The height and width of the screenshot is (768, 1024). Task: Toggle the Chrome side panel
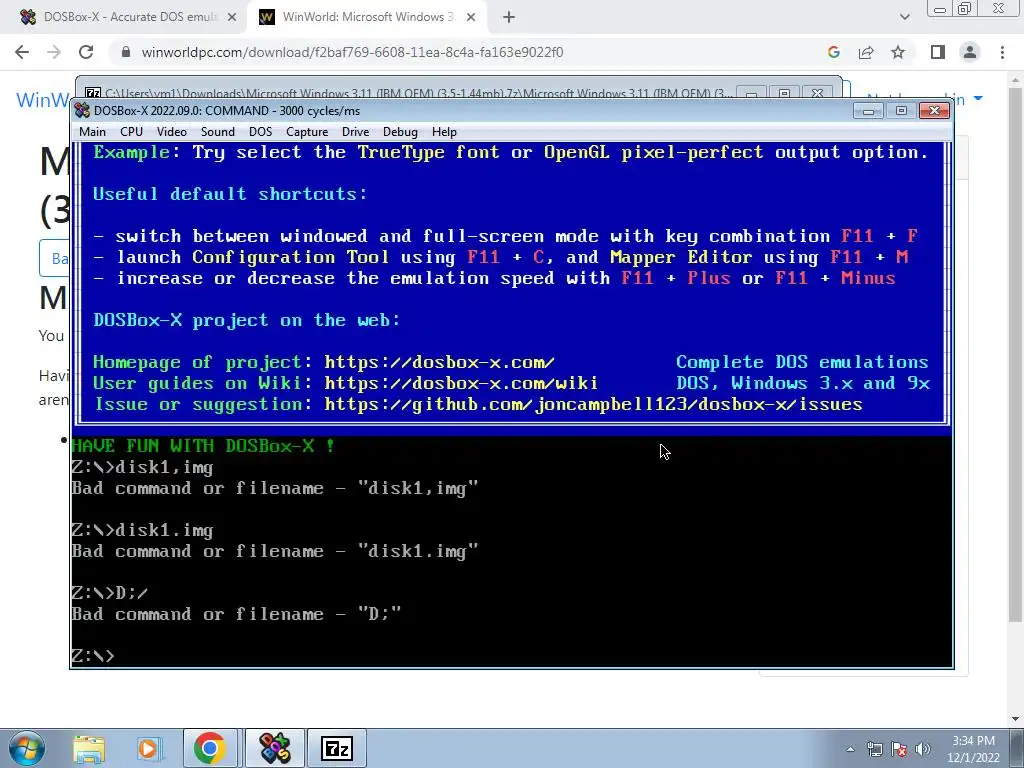click(938, 52)
